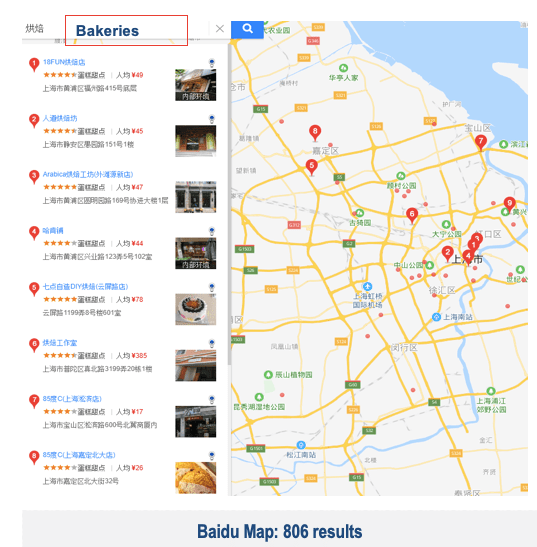The height and width of the screenshot is (547, 537).
Task: Click street view icon above result 4 thumbnail
Action: 211,231
